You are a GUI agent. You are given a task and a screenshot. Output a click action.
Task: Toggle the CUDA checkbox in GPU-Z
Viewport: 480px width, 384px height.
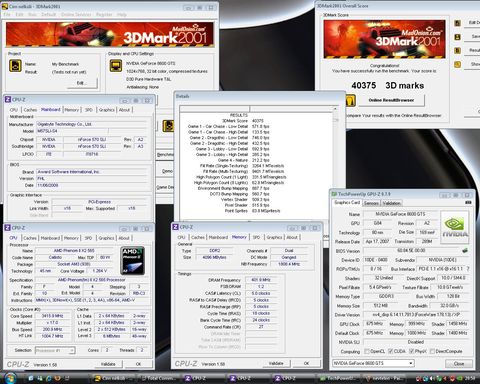391,351
